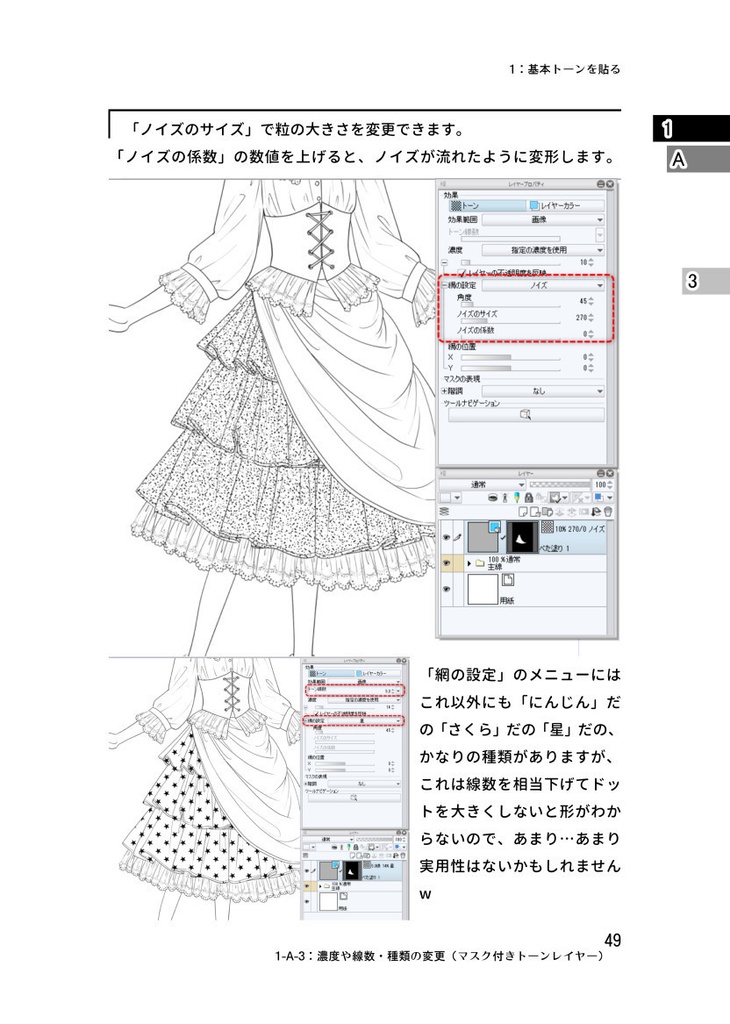The height and width of the screenshot is (1024, 730).
Task: Select the black mask thumbnail of the 星 layer
Action: [352, 871]
